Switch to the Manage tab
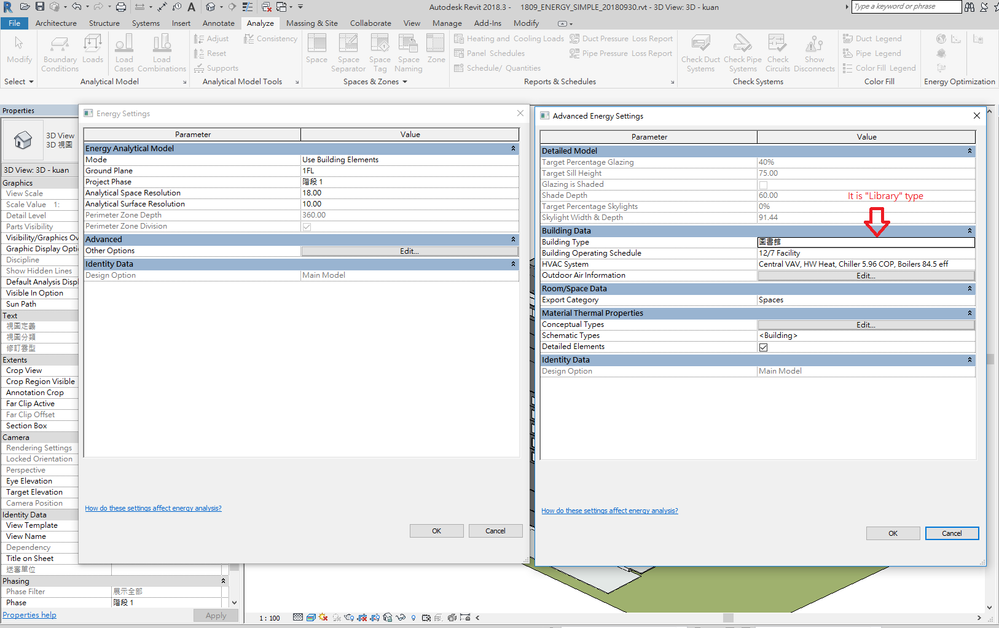Viewport: 999px width, 628px height. click(447, 23)
